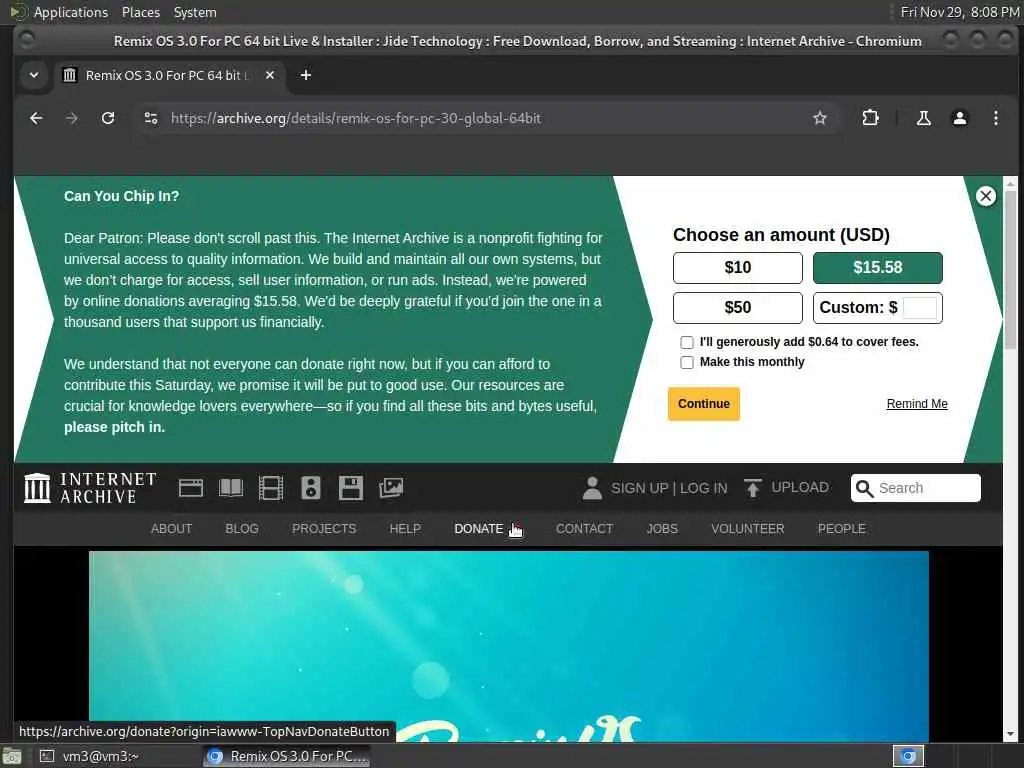Image resolution: width=1024 pixels, height=768 pixels.
Task: Dismiss the donation banner with the X
Action: tap(985, 196)
